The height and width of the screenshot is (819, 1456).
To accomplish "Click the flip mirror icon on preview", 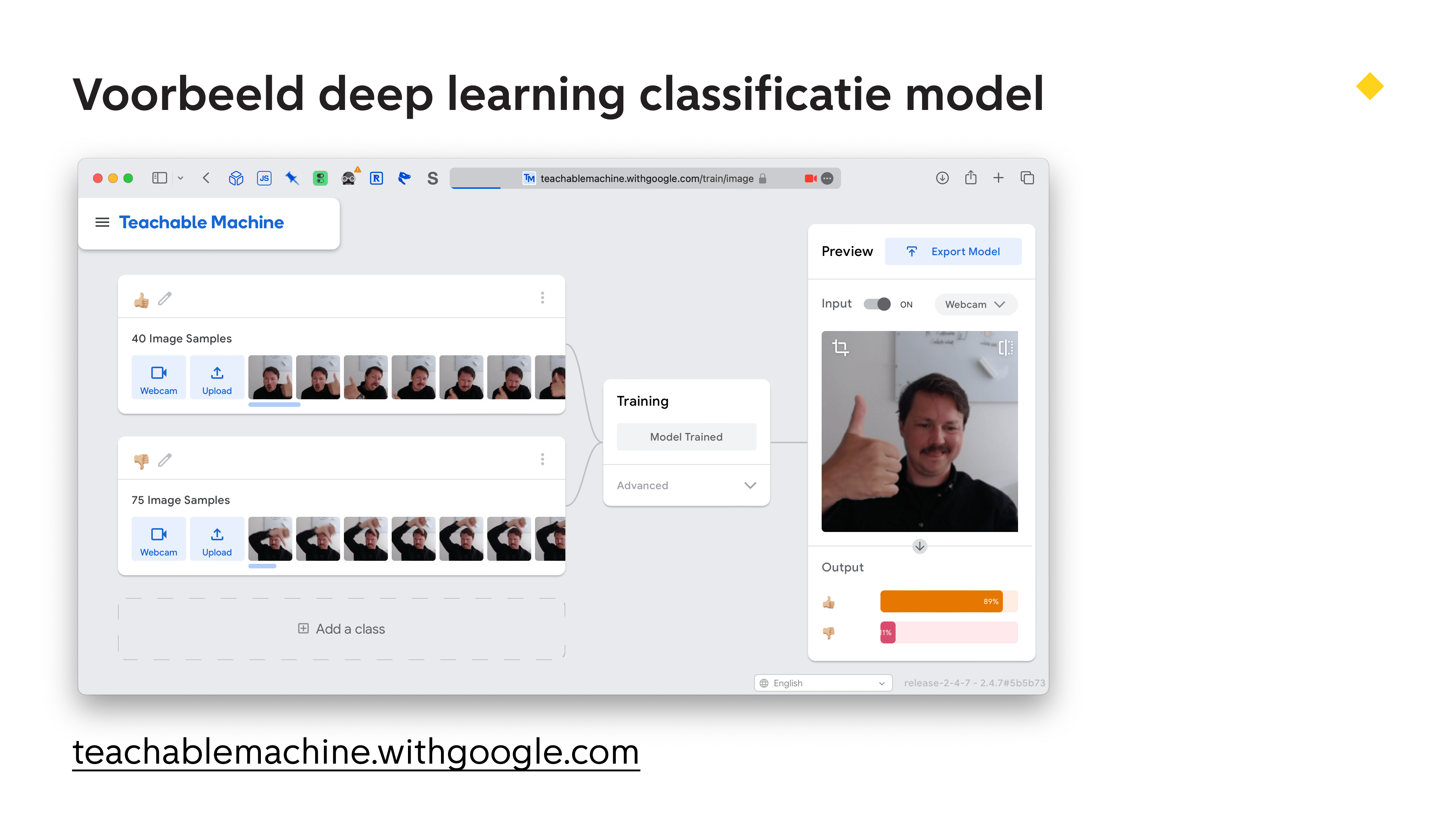I will pos(1006,347).
